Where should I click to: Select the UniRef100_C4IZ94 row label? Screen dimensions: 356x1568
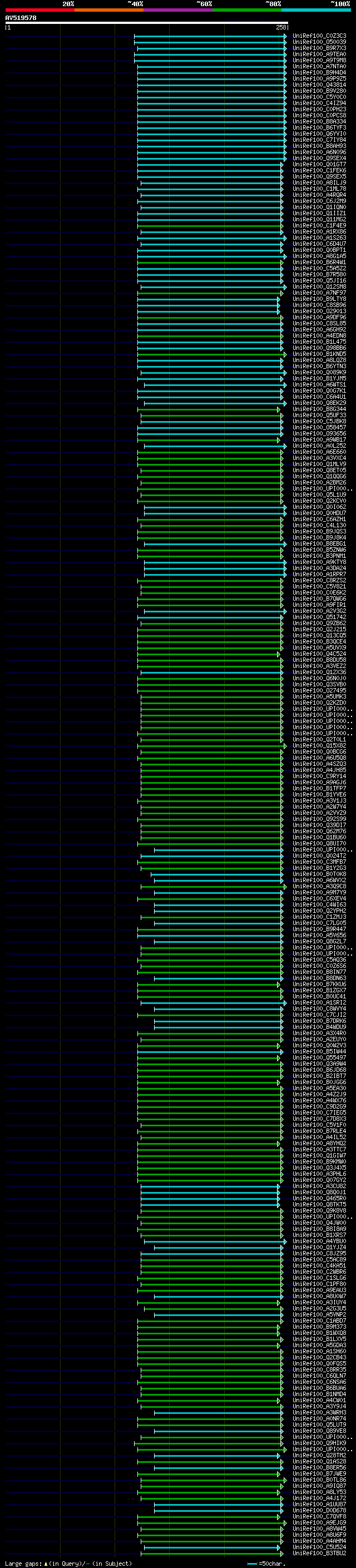[x=319, y=103]
